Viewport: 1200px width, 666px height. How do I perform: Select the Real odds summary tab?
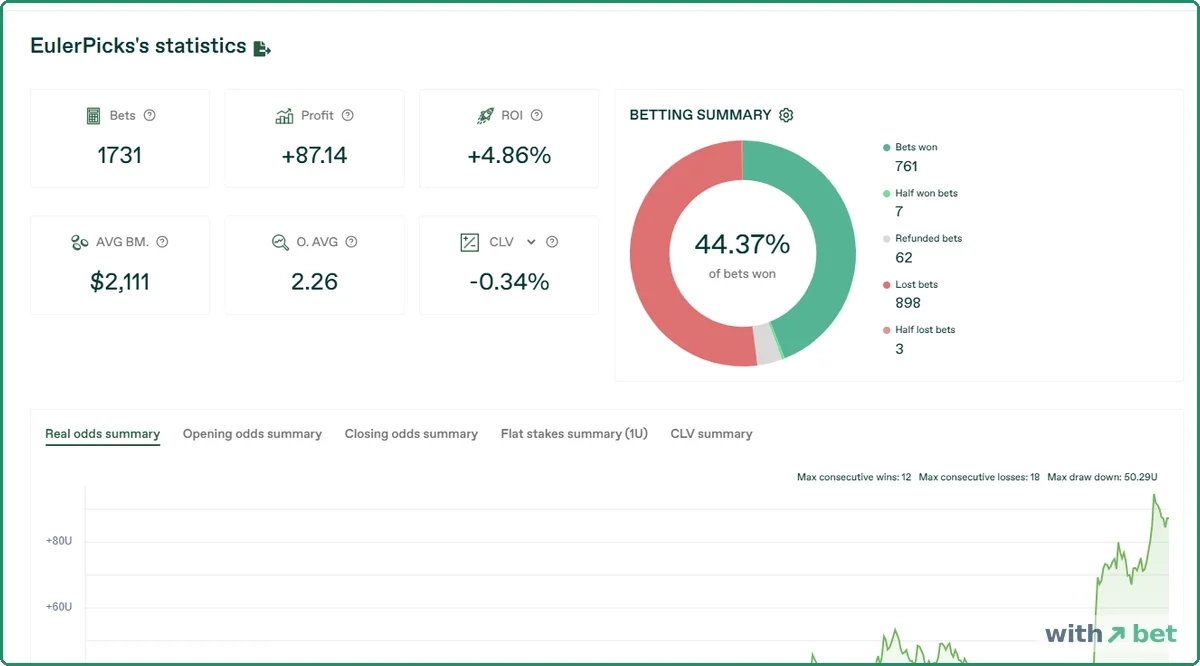102,434
